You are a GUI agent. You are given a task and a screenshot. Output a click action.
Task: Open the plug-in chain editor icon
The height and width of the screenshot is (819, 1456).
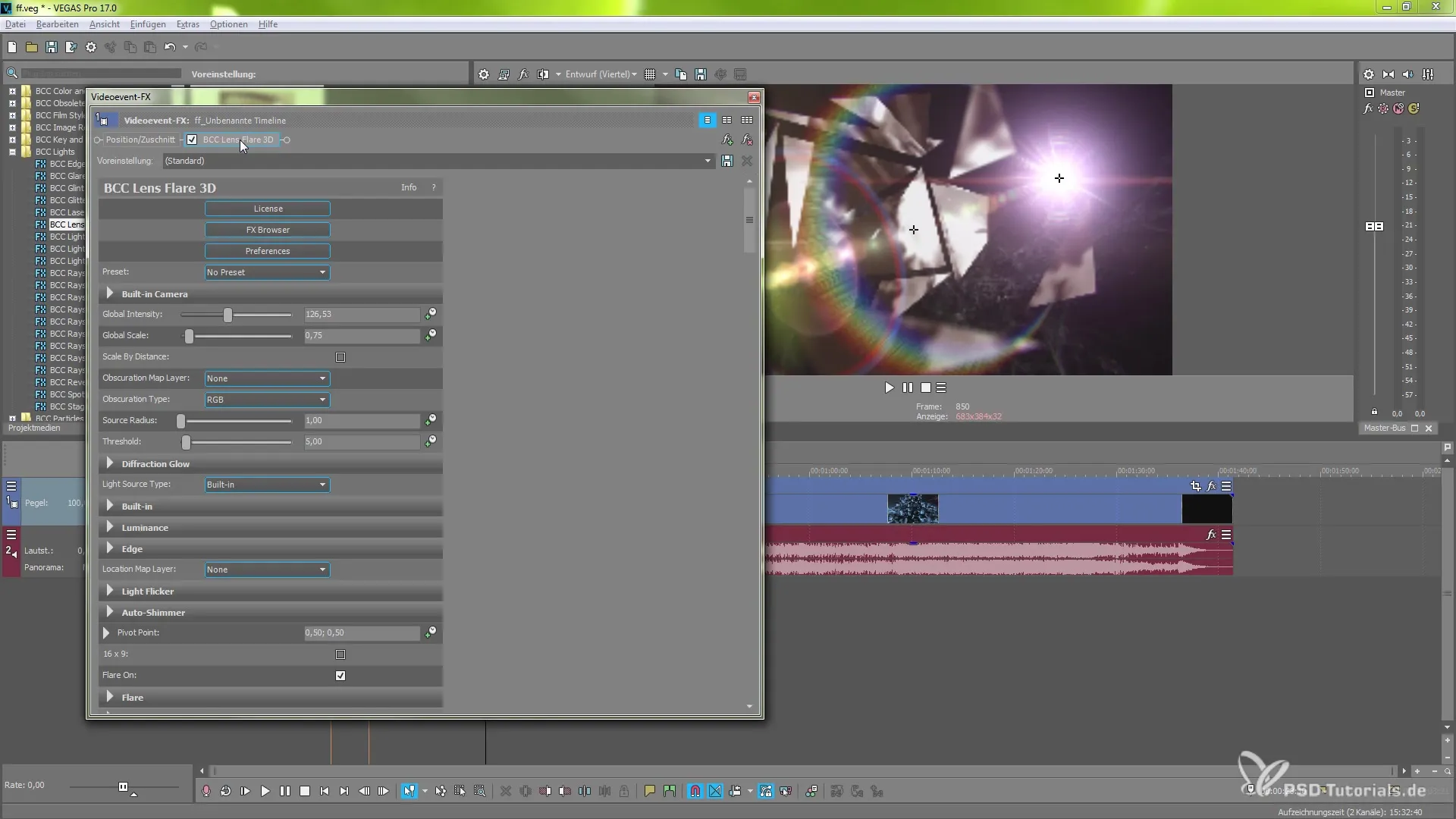coord(727,140)
